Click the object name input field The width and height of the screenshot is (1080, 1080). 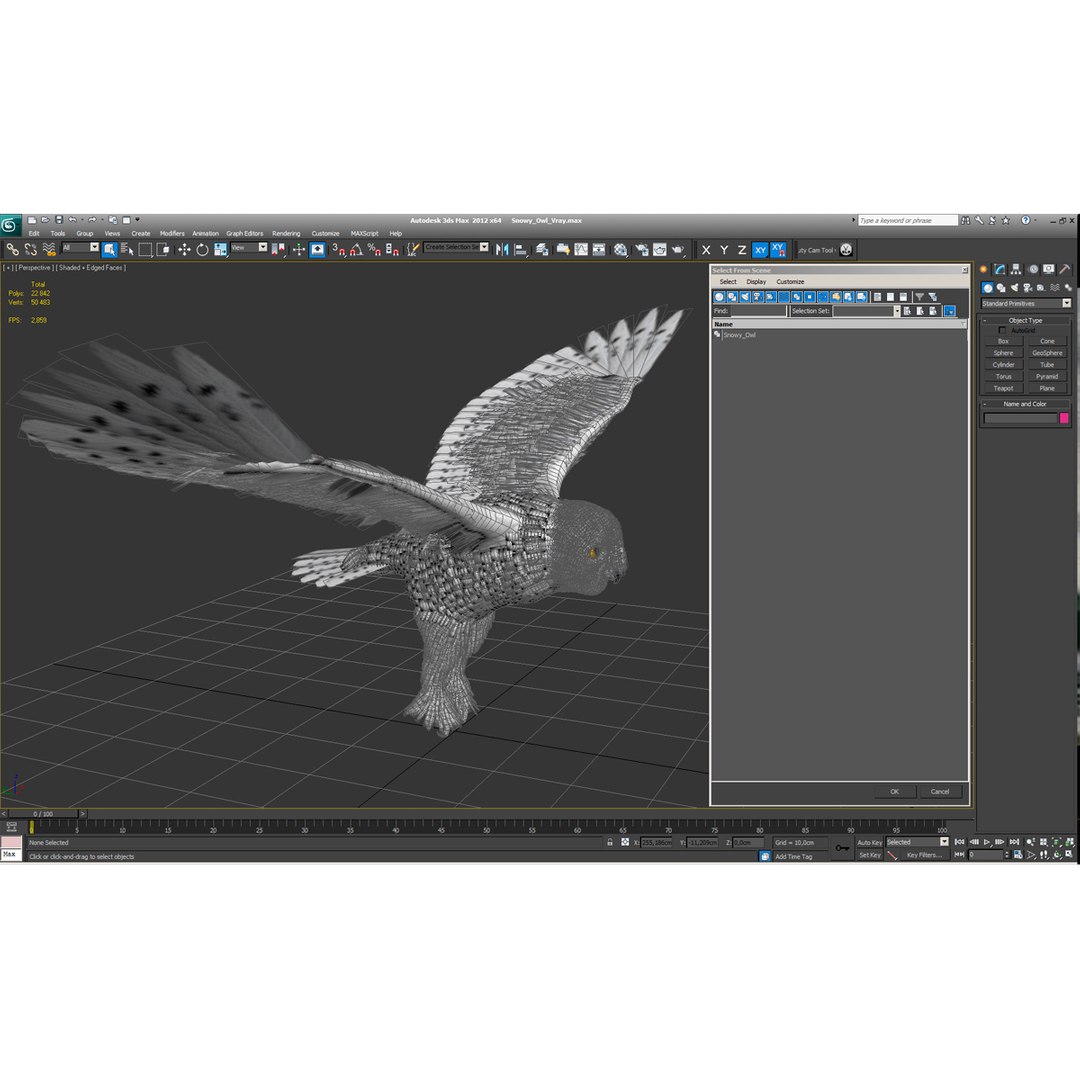click(x=1020, y=418)
